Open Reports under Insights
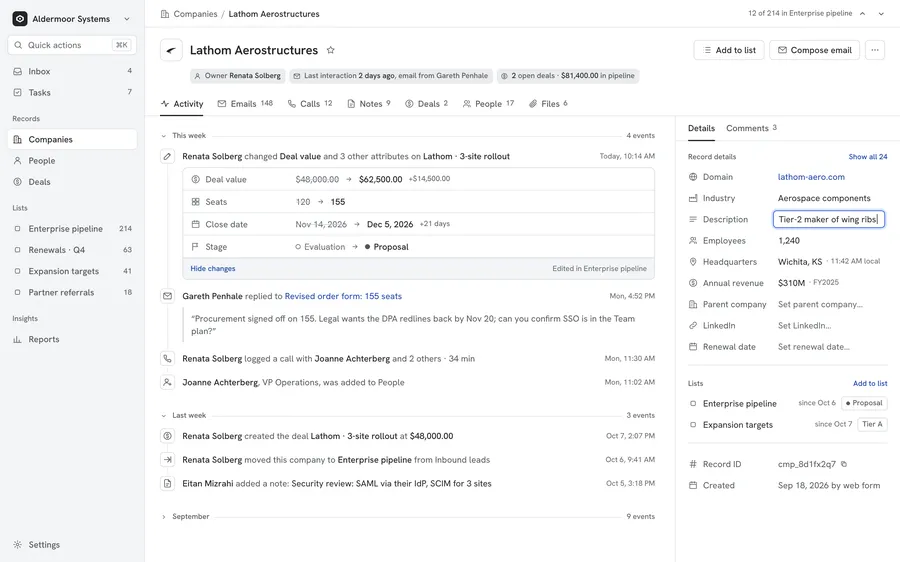This screenshot has width=900, height=562. point(72,339)
